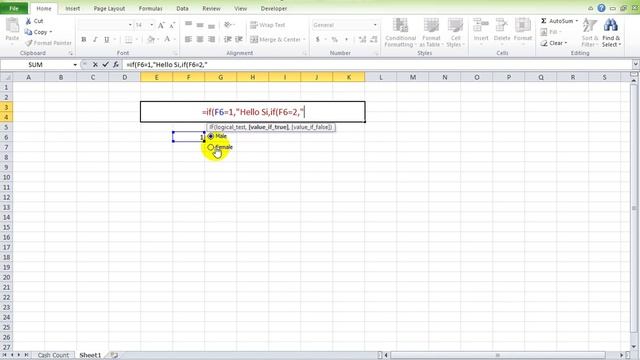The image size is (640, 360).
Task: Click the Fill button in Editing
Action: coord(551,32)
